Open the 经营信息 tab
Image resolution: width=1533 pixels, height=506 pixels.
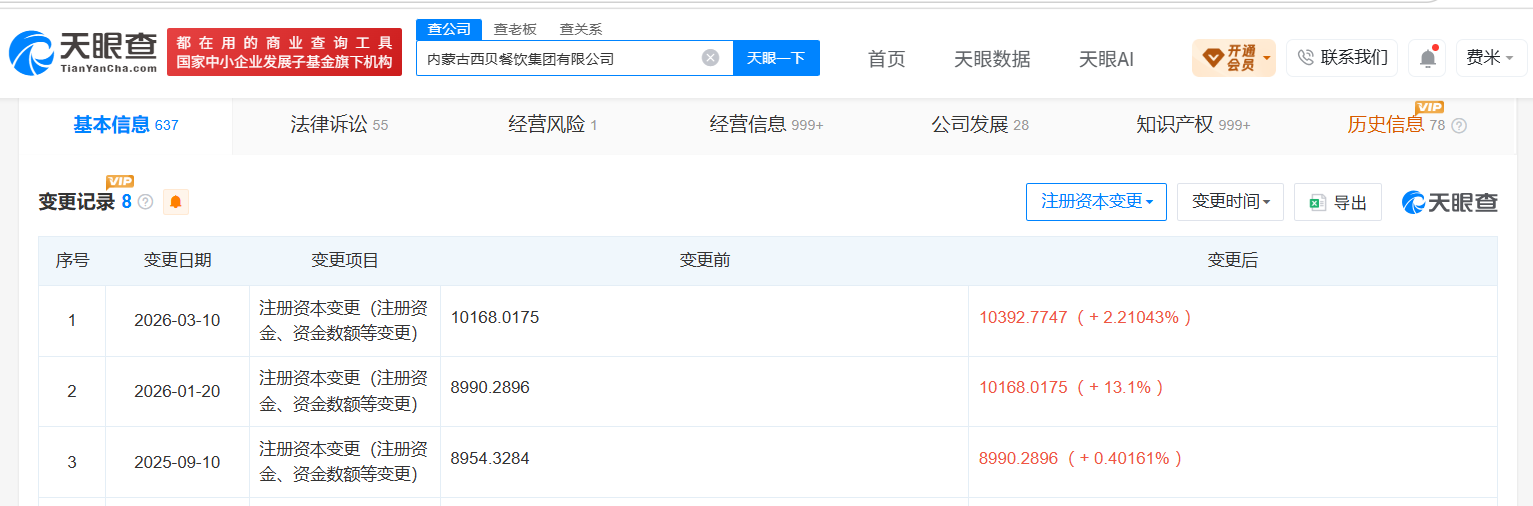point(766,125)
